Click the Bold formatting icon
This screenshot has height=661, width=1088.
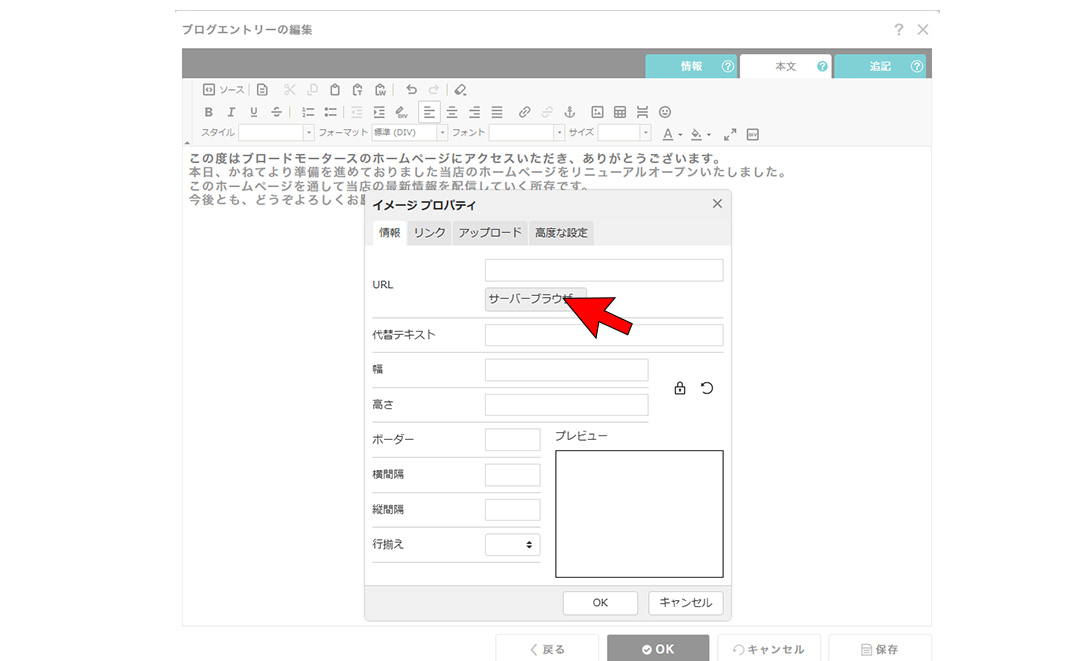(209, 112)
